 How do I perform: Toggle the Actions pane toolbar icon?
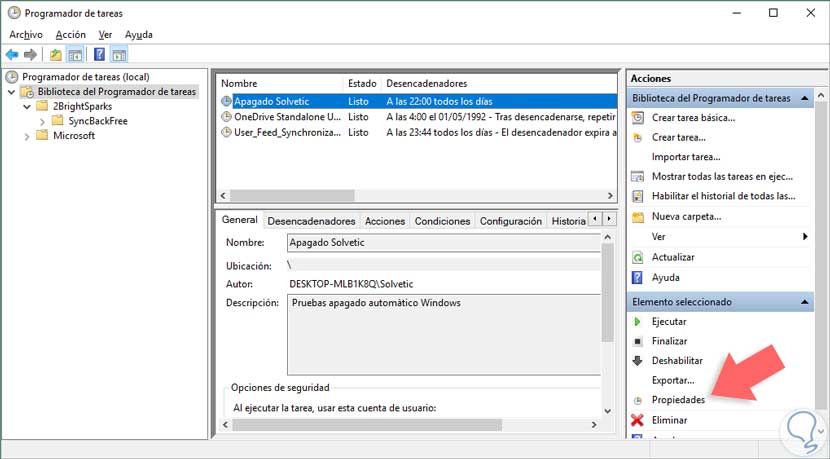tap(120, 55)
